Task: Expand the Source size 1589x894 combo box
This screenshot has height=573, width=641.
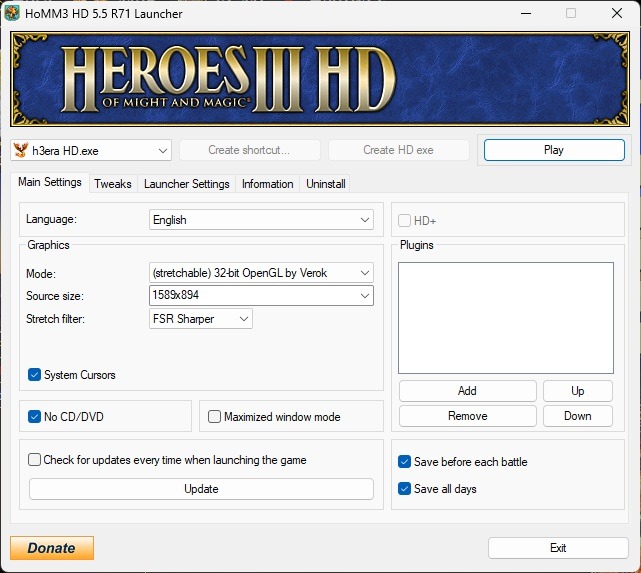Action: 261,295
